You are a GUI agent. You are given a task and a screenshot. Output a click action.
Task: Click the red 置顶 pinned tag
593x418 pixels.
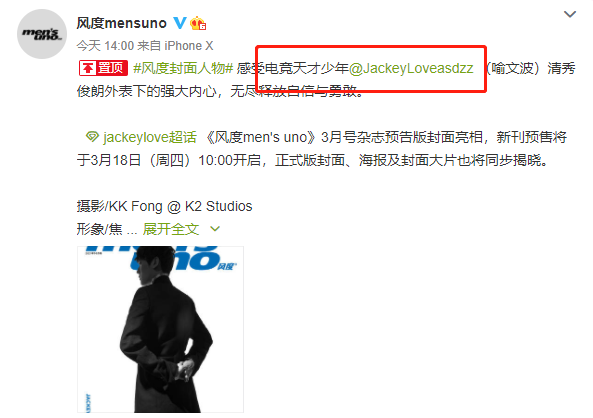(x=103, y=68)
